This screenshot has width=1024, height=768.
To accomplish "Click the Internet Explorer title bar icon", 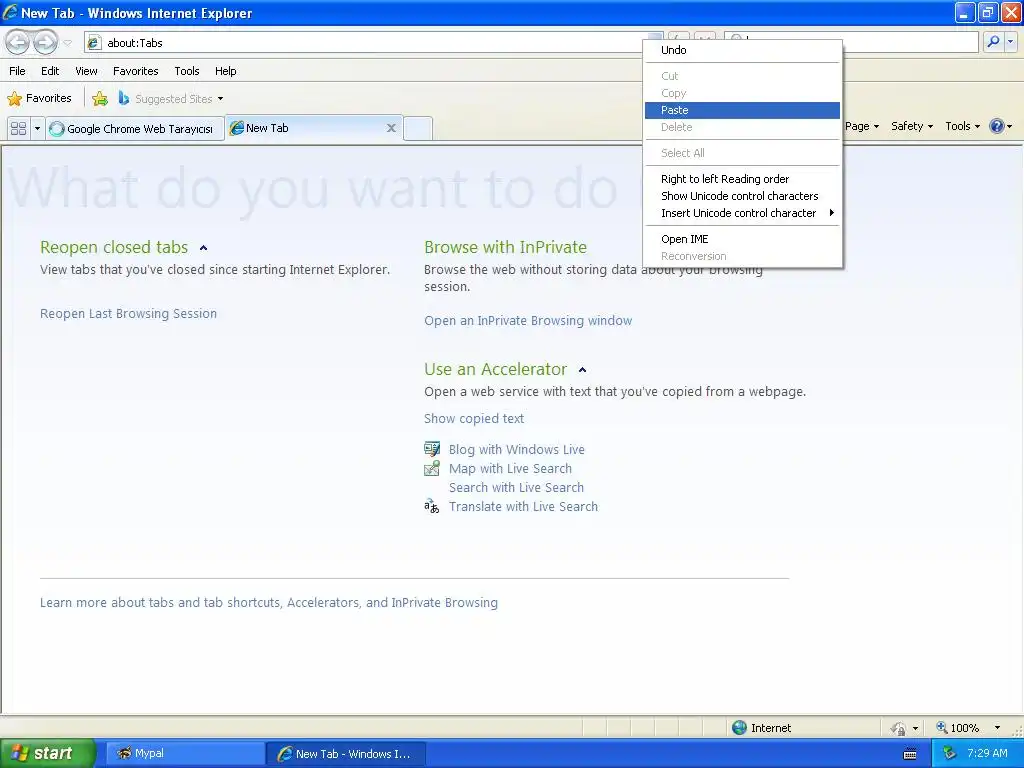I will click(10, 12).
